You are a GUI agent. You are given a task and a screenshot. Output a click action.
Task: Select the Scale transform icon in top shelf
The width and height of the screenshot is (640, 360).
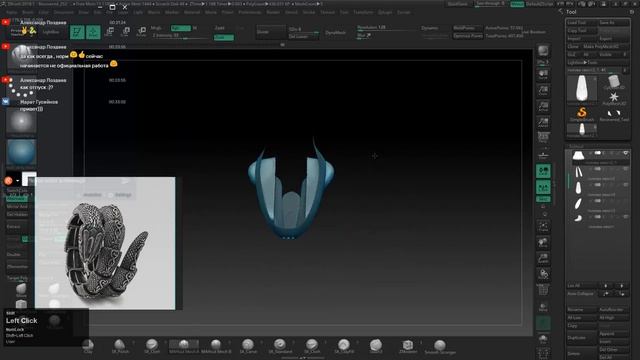pos(126,32)
